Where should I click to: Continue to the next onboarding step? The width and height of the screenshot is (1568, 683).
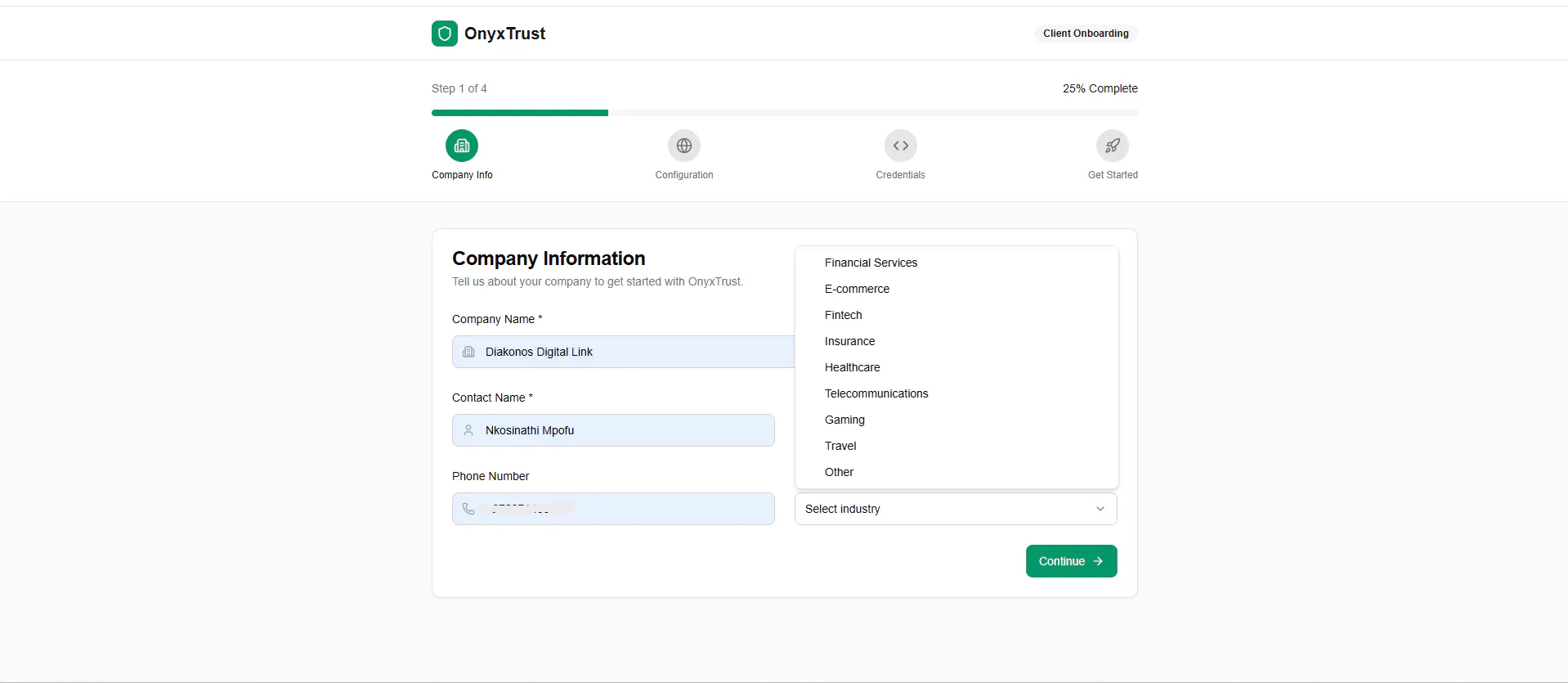1071,561
